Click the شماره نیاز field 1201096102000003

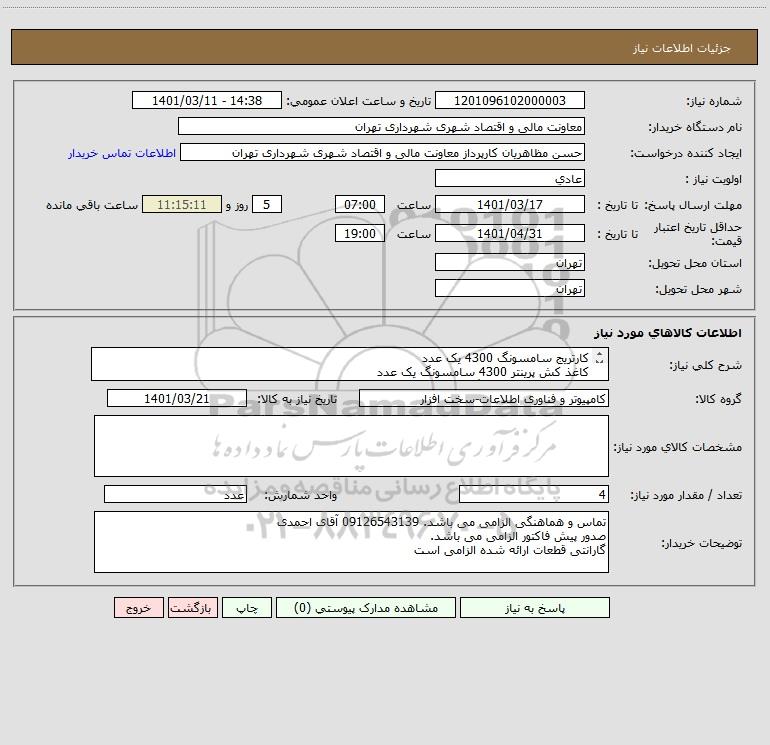(510, 100)
